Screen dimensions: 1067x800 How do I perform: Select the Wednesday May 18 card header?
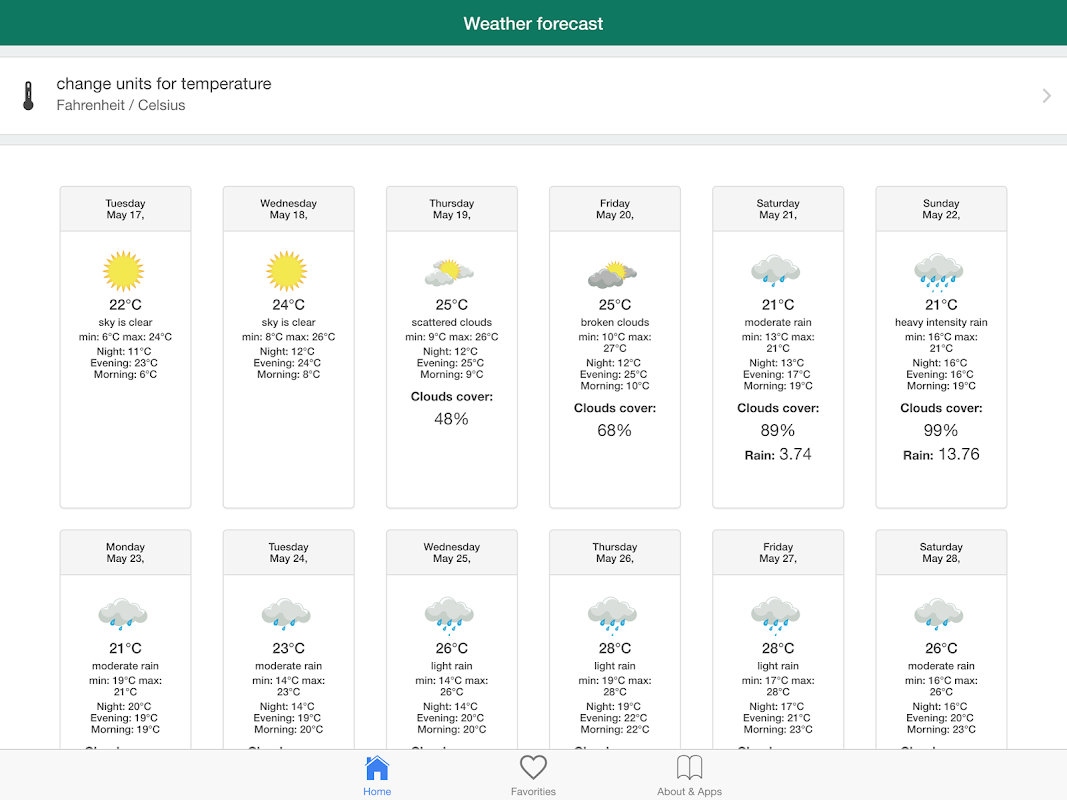[x=289, y=209]
